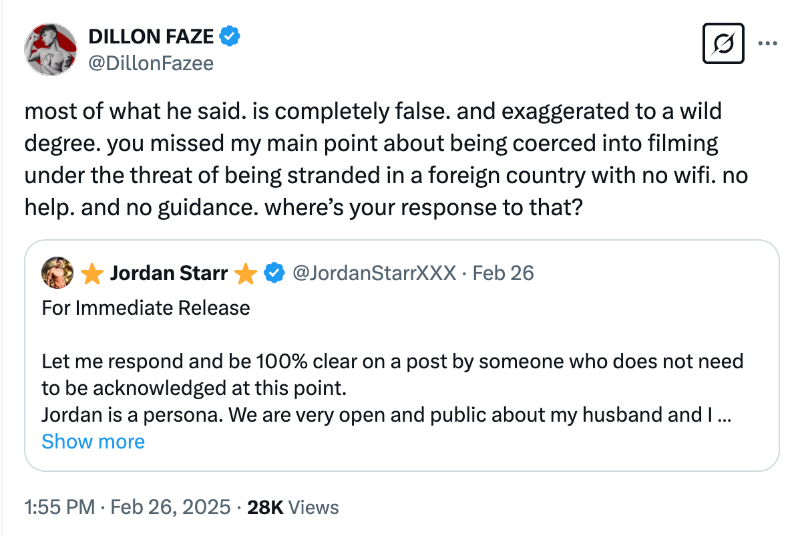Open the 28K Views count

pyautogui.click(x=293, y=507)
